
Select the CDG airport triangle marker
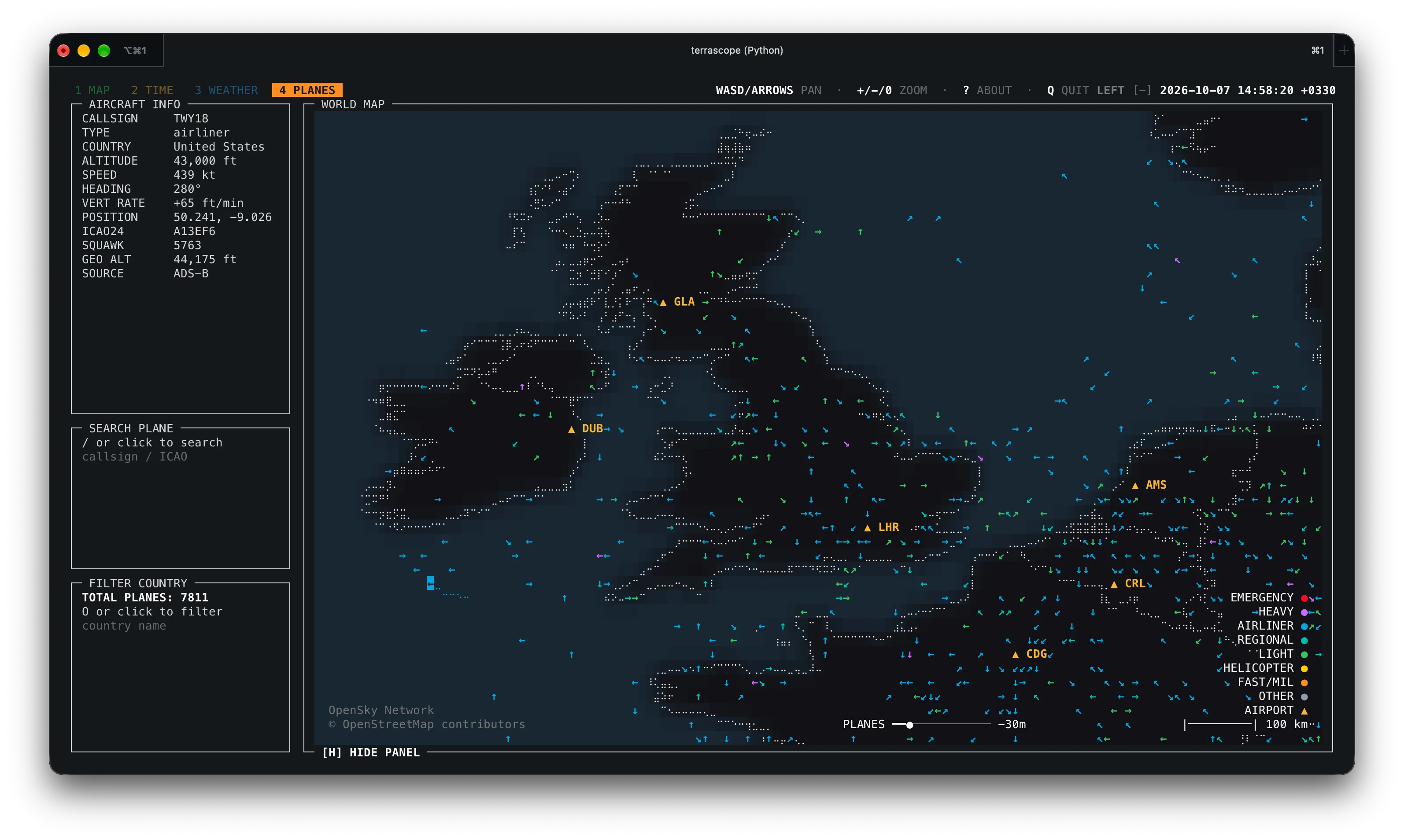[1016, 654]
